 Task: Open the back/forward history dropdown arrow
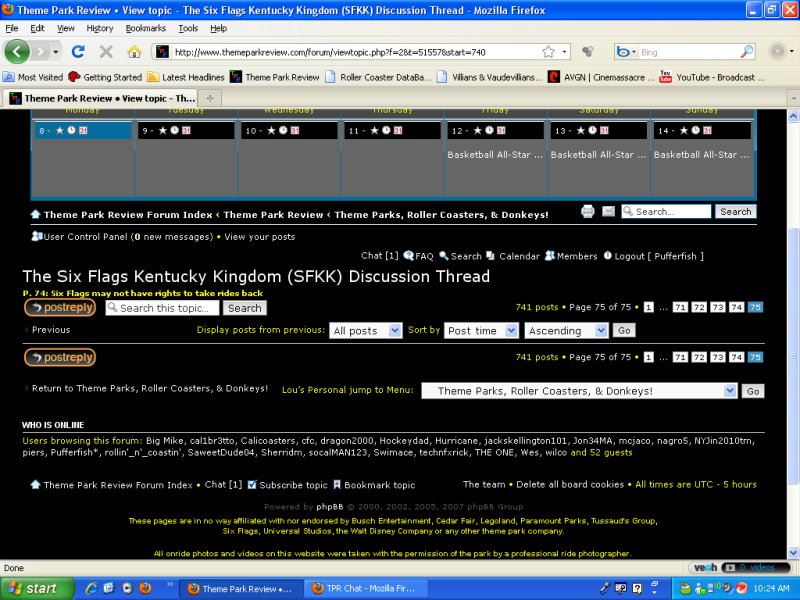coord(56,52)
